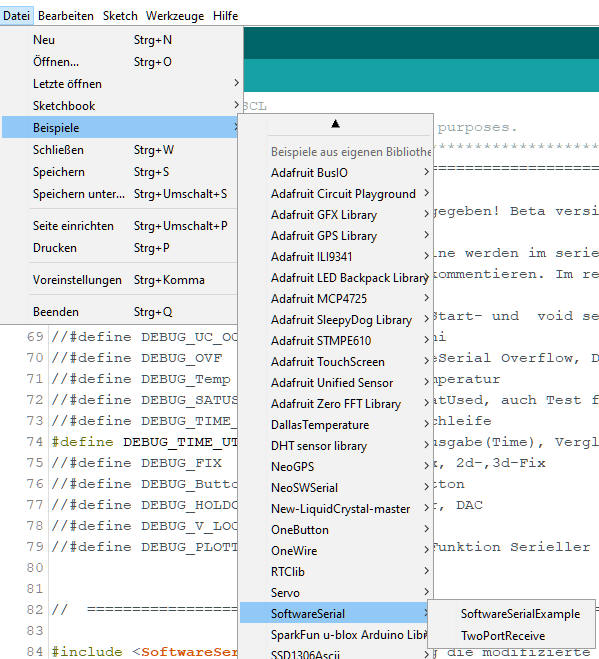599x659 pixels.
Task: Select the SoftwareSerial entry
Action: [x=334, y=613]
